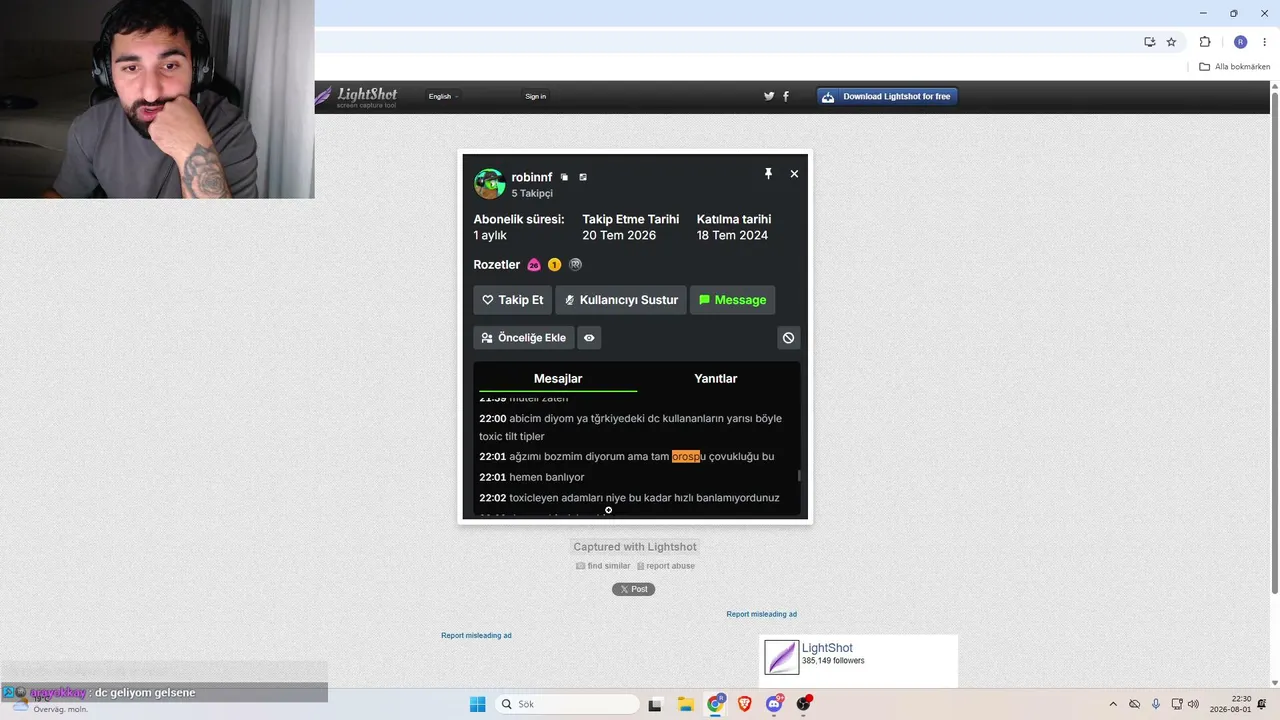The width and height of the screenshot is (1280, 720).
Task: Click the Kullanıcıyı Sustur button
Action: click(621, 300)
